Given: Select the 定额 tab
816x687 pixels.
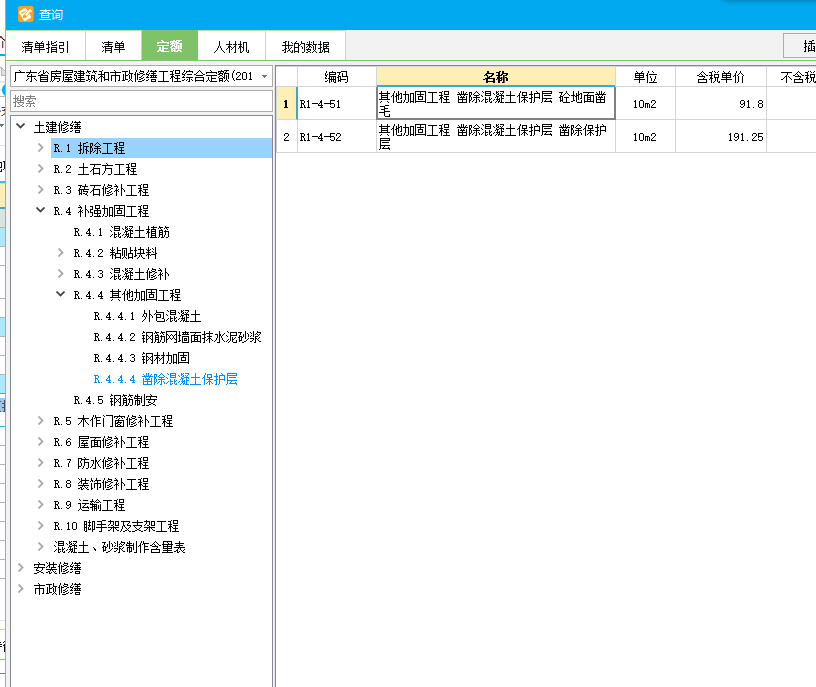Looking at the screenshot, I should (170, 46).
